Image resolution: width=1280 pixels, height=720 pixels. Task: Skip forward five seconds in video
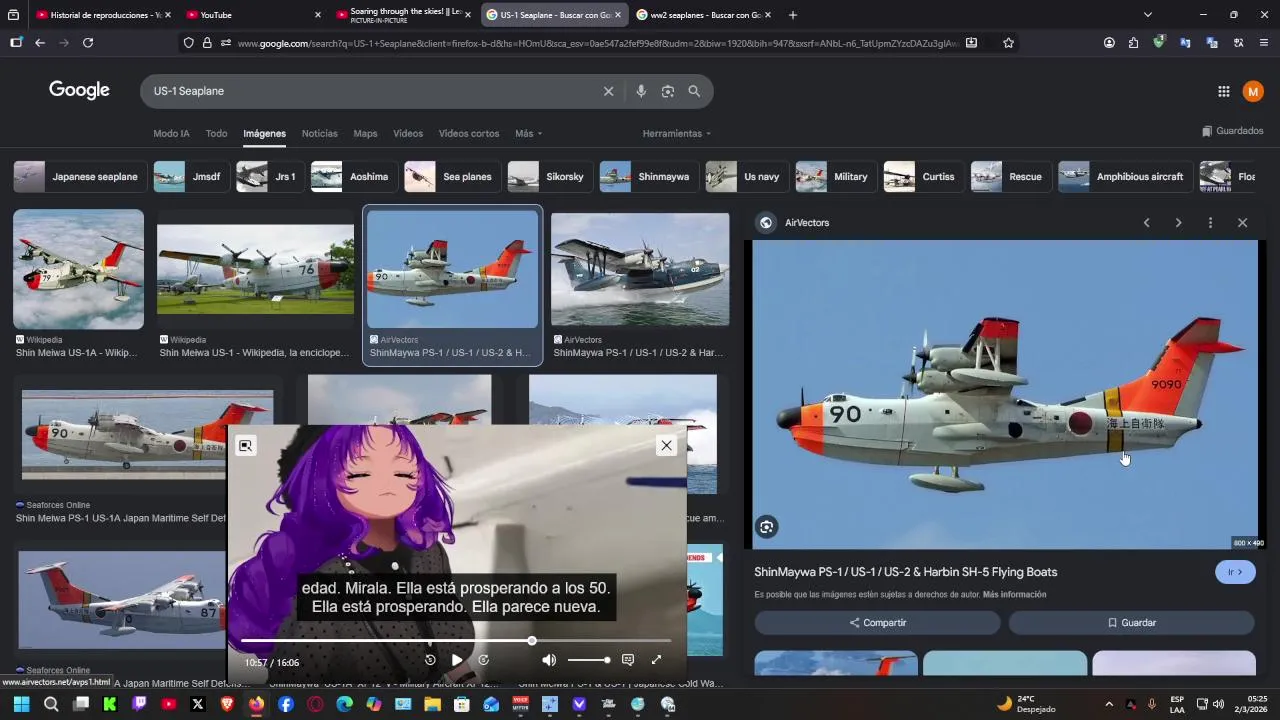tap(484, 660)
